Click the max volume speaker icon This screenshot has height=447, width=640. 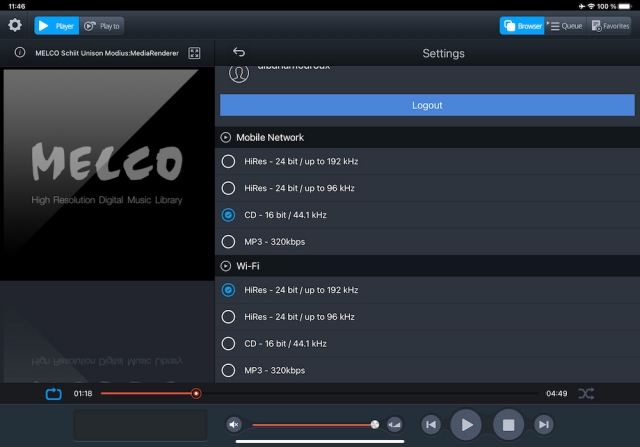394,425
